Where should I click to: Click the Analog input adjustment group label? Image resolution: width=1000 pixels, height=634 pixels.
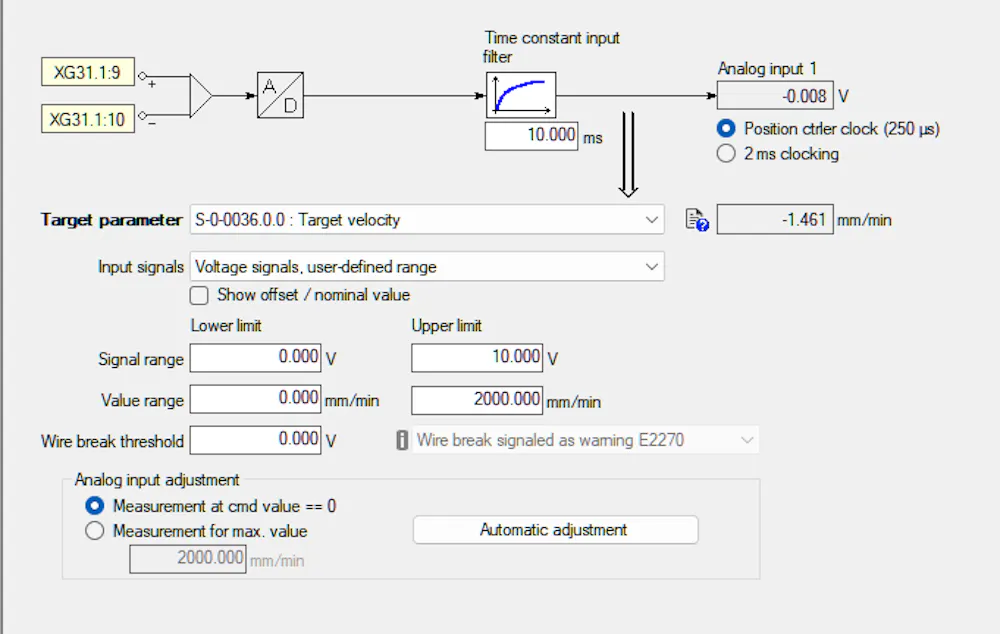click(x=157, y=480)
